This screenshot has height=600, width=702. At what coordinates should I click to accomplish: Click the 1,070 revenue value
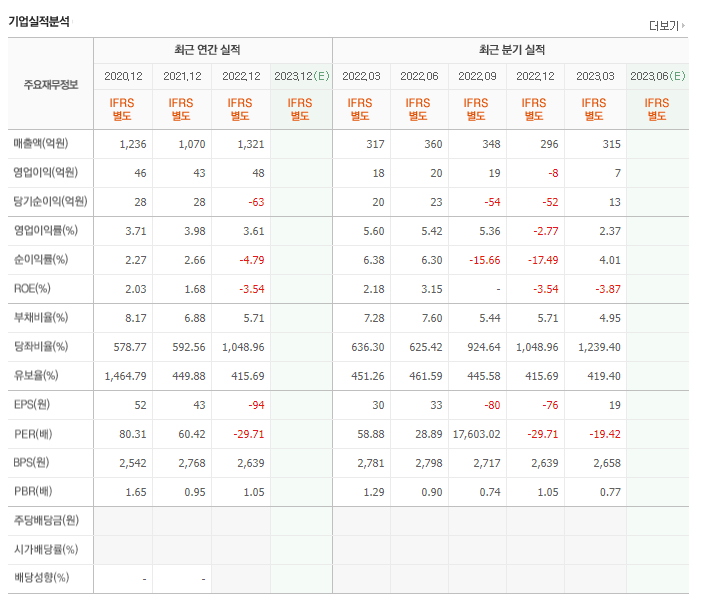[x=192, y=144]
